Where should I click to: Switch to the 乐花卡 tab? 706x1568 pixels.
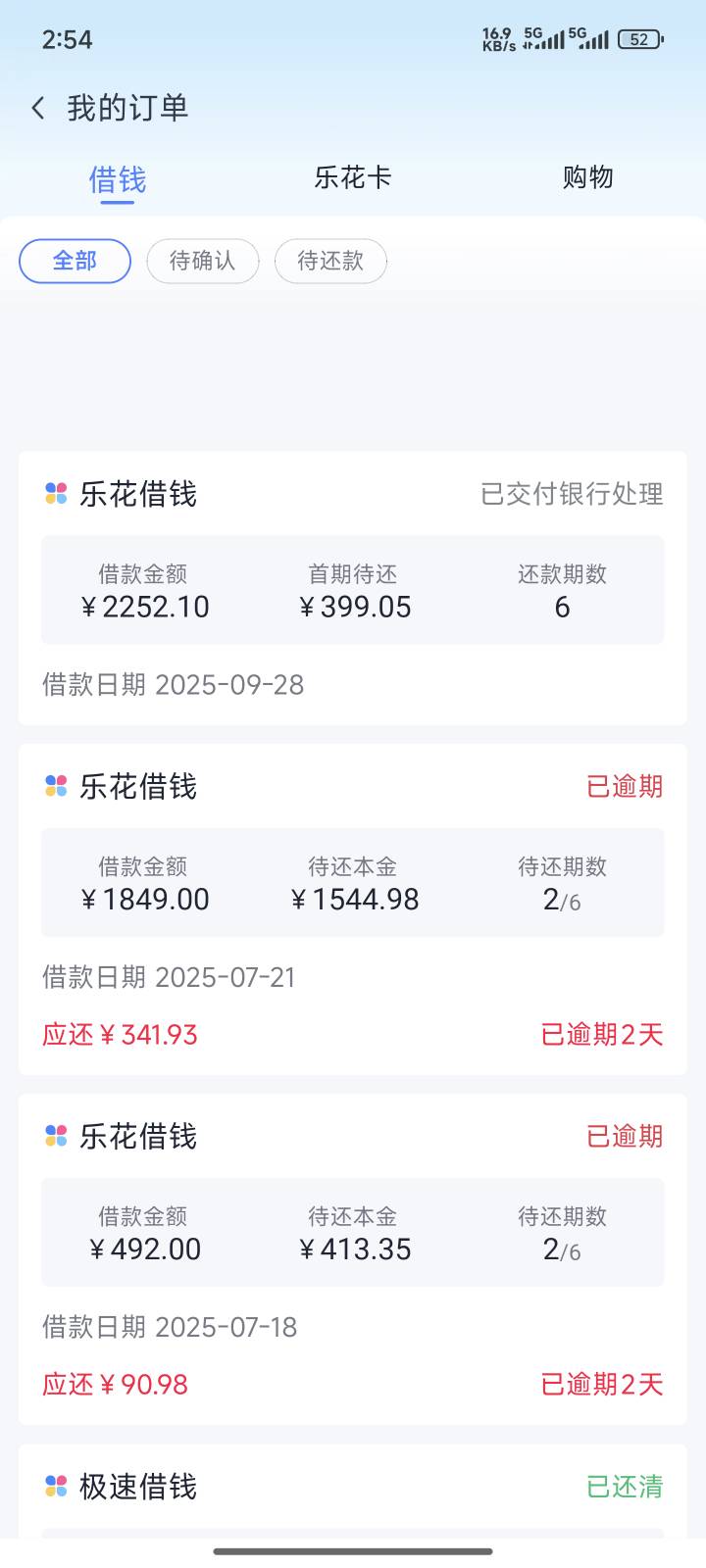pyautogui.click(x=353, y=177)
